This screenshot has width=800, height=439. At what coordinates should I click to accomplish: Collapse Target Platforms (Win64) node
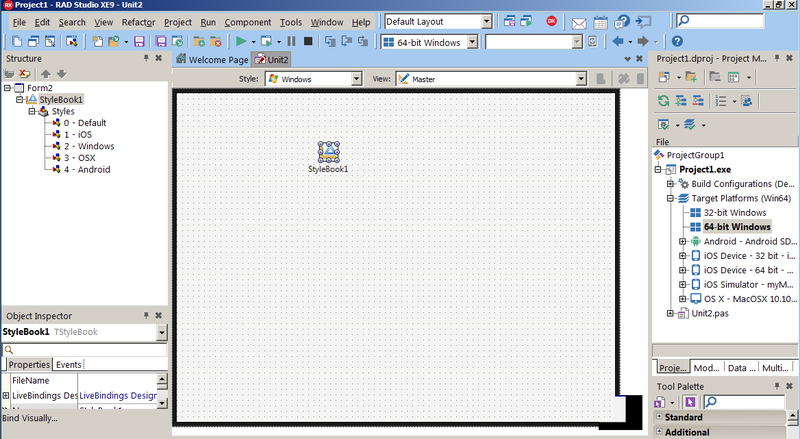[670, 198]
